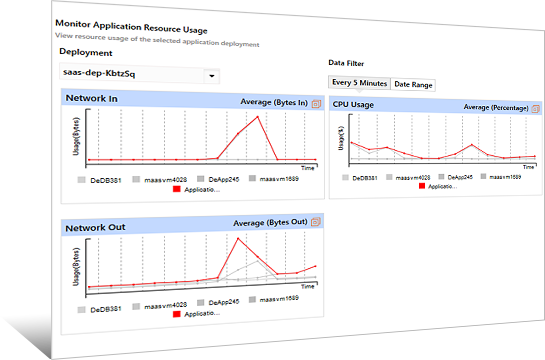Toggle DeApp245 series in Network Out legend
The height and width of the screenshot is (360, 545).
(x=218, y=302)
